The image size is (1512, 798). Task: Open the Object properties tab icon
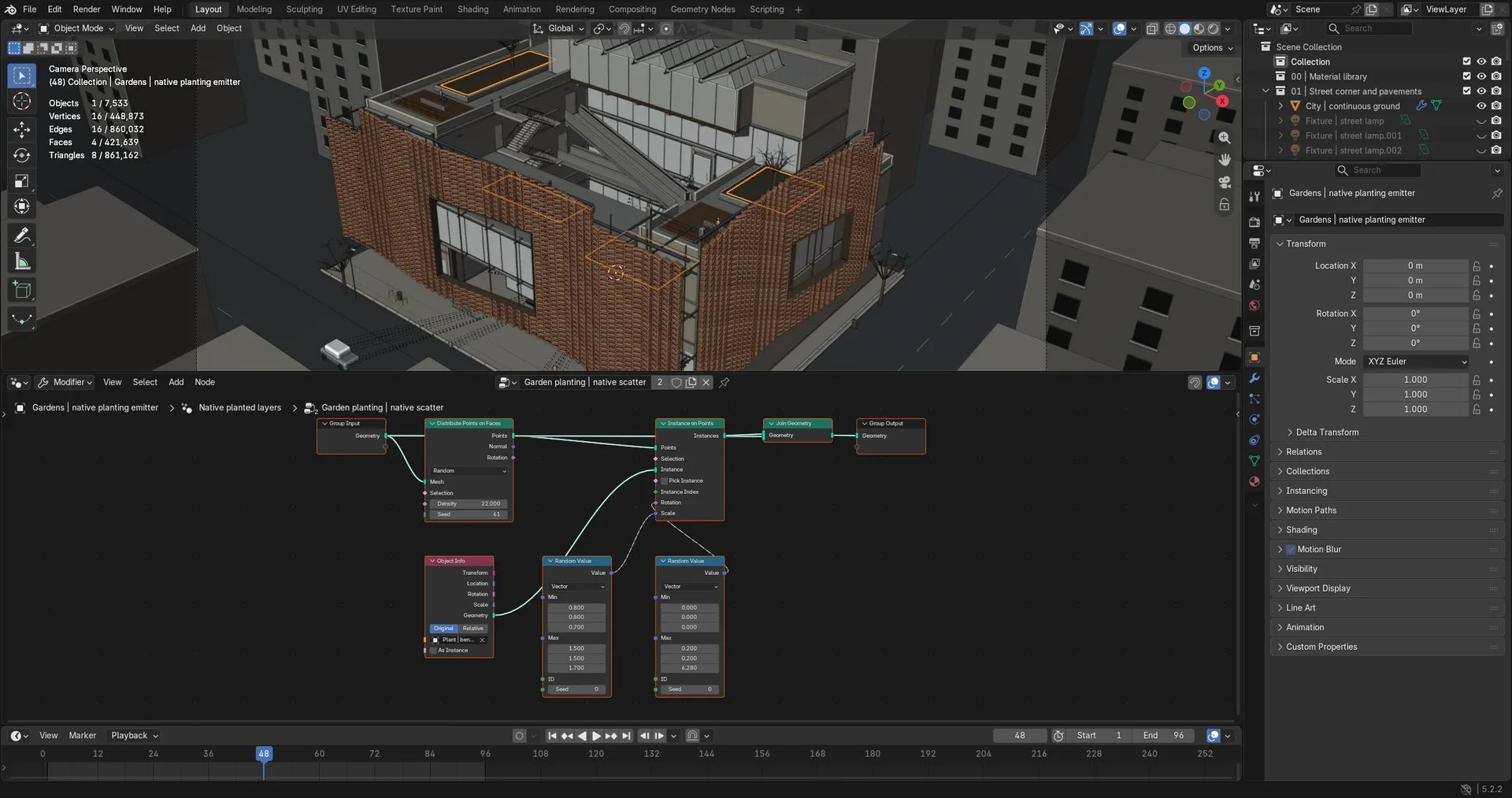pyautogui.click(x=1254, y=358)
